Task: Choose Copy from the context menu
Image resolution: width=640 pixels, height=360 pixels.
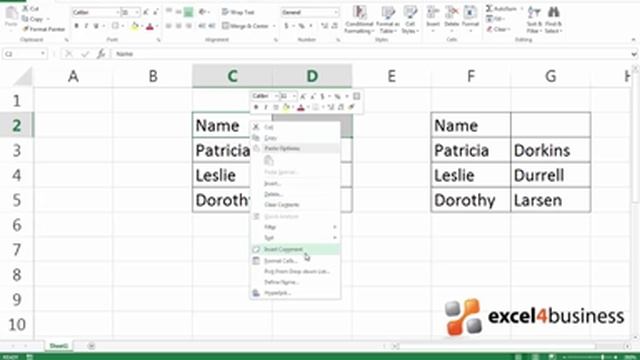Action: click(295, 138)
